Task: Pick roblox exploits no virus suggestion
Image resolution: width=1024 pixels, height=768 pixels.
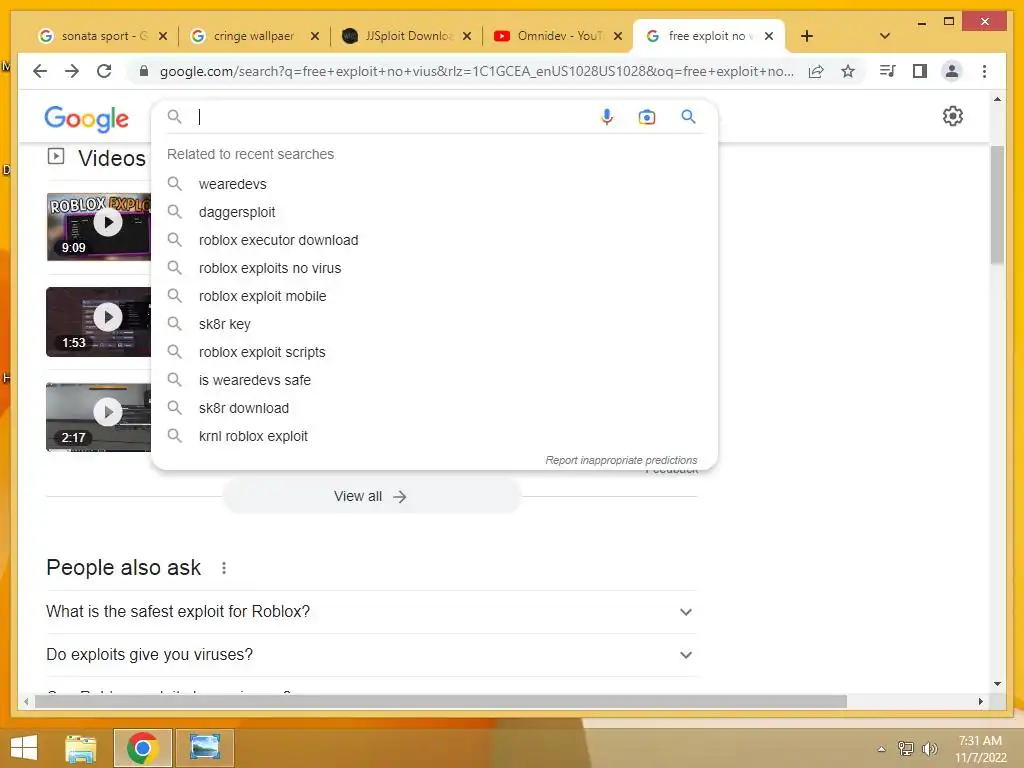Action: (435, 268)
